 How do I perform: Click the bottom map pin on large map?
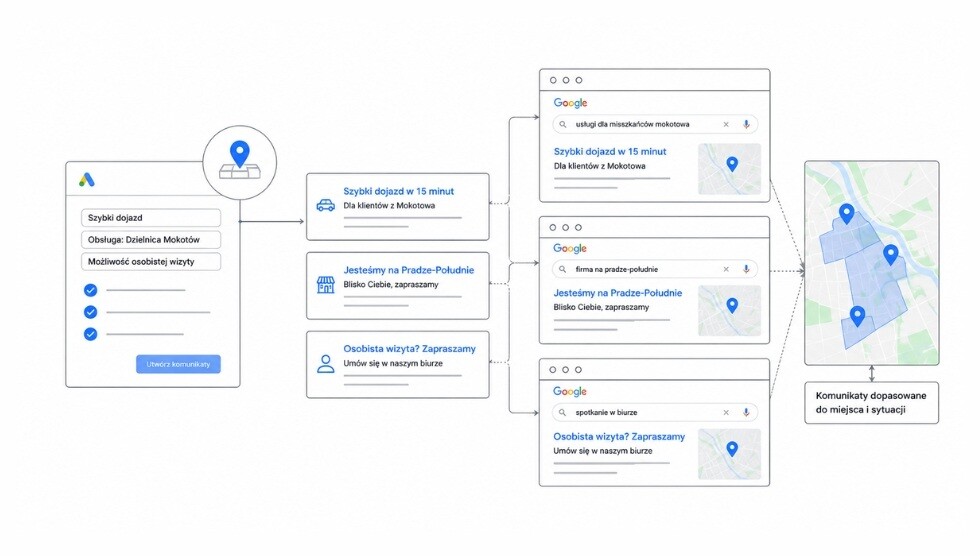coord(858,315)
